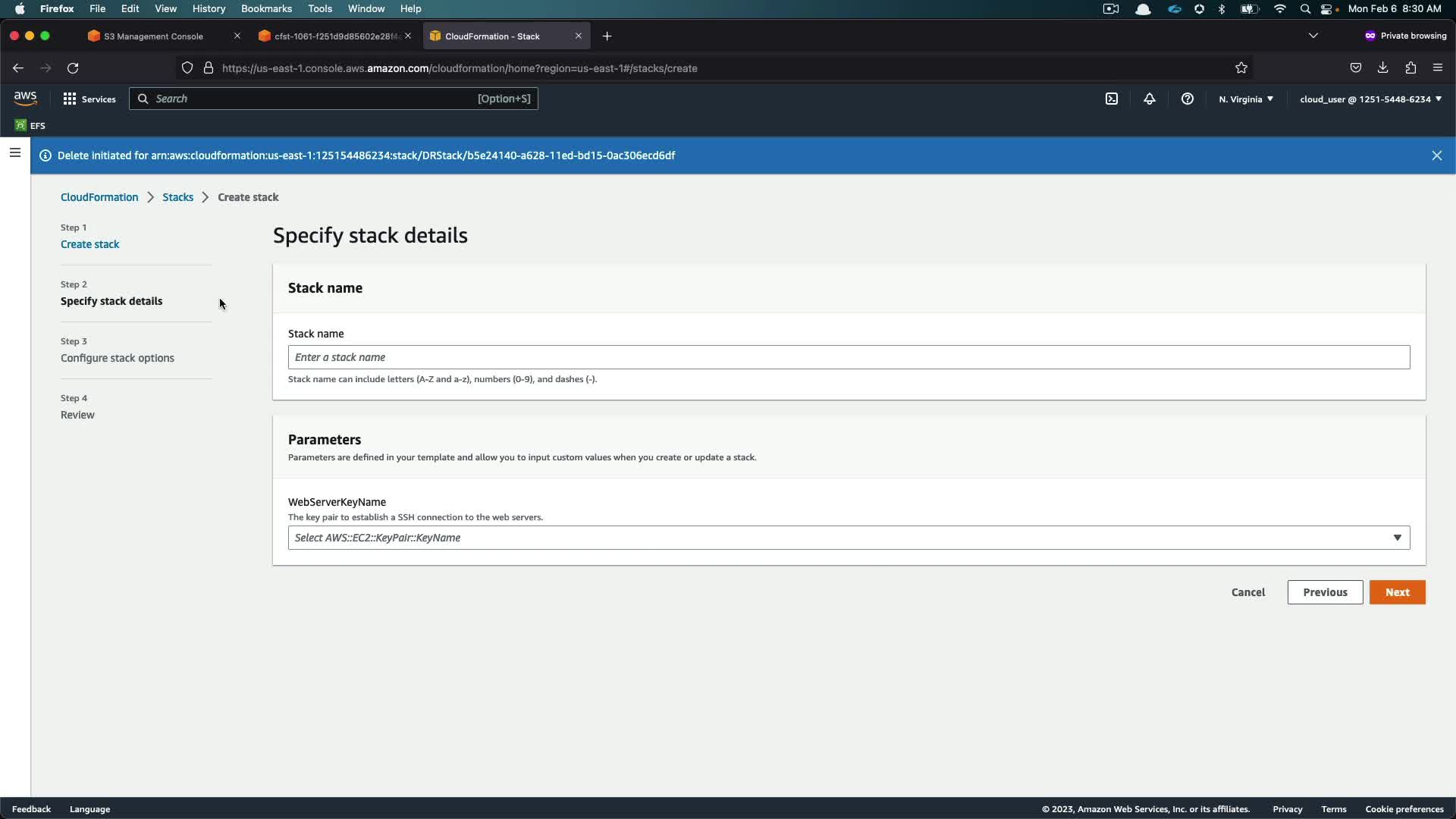1456x819 pixels.
Task: Click the Stacks breadcrumb link
Action: 177,197
